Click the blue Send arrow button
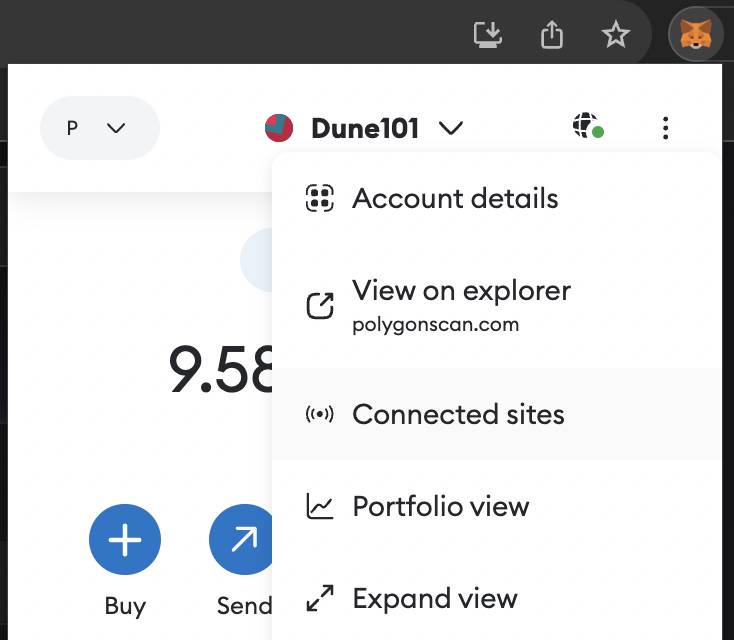Screen dimensions: 734x640 (241, 539)
